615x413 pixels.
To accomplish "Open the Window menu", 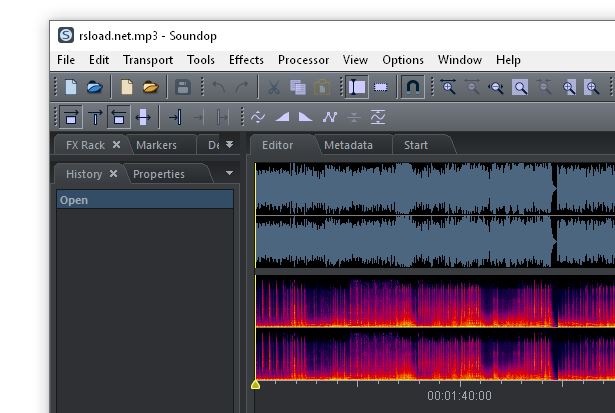I will pyautogui.click(x=460, y=60).
